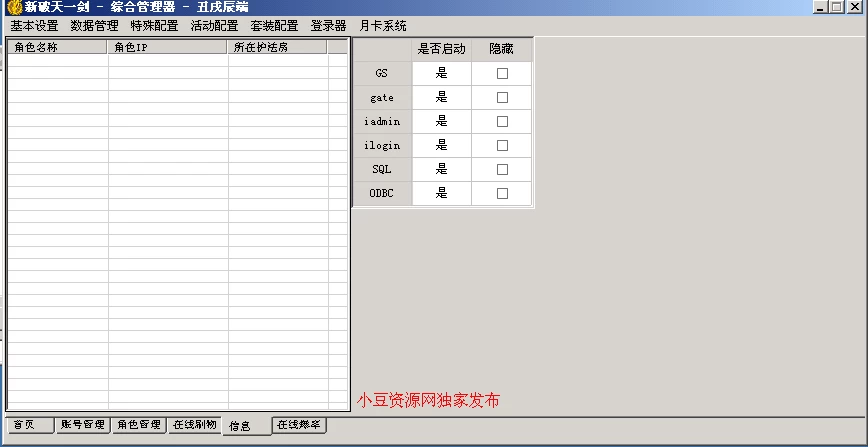Switch to the 首页 tab
Image resolution: width=868 pixels, height=447 pixels.
(x=30, y=425)
